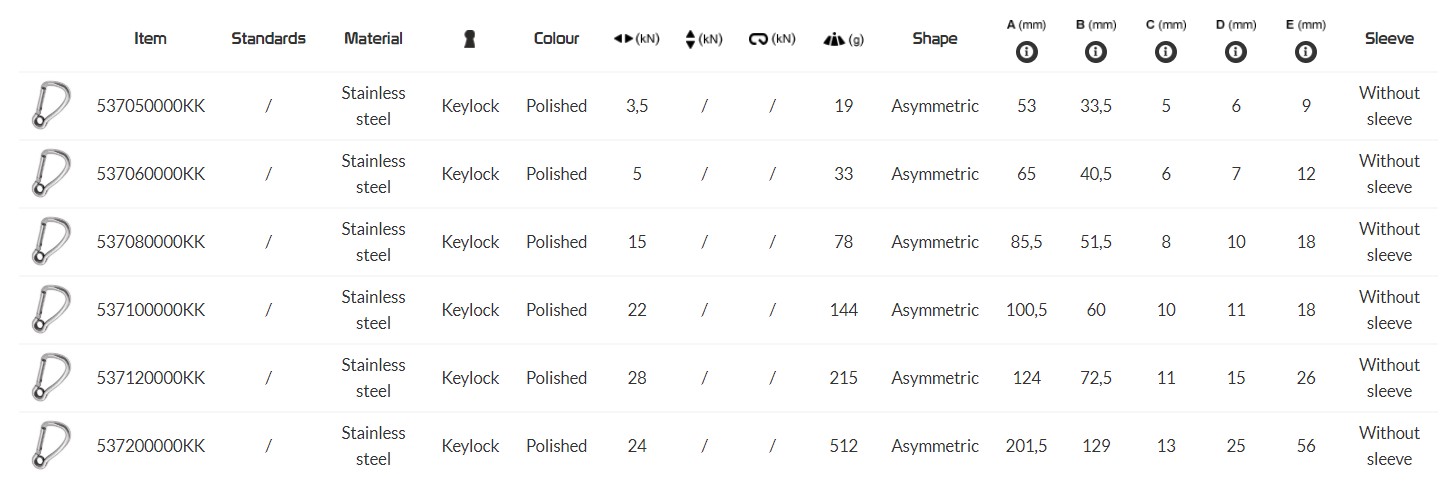Select item code 537080000KK

tap(150, 242)
